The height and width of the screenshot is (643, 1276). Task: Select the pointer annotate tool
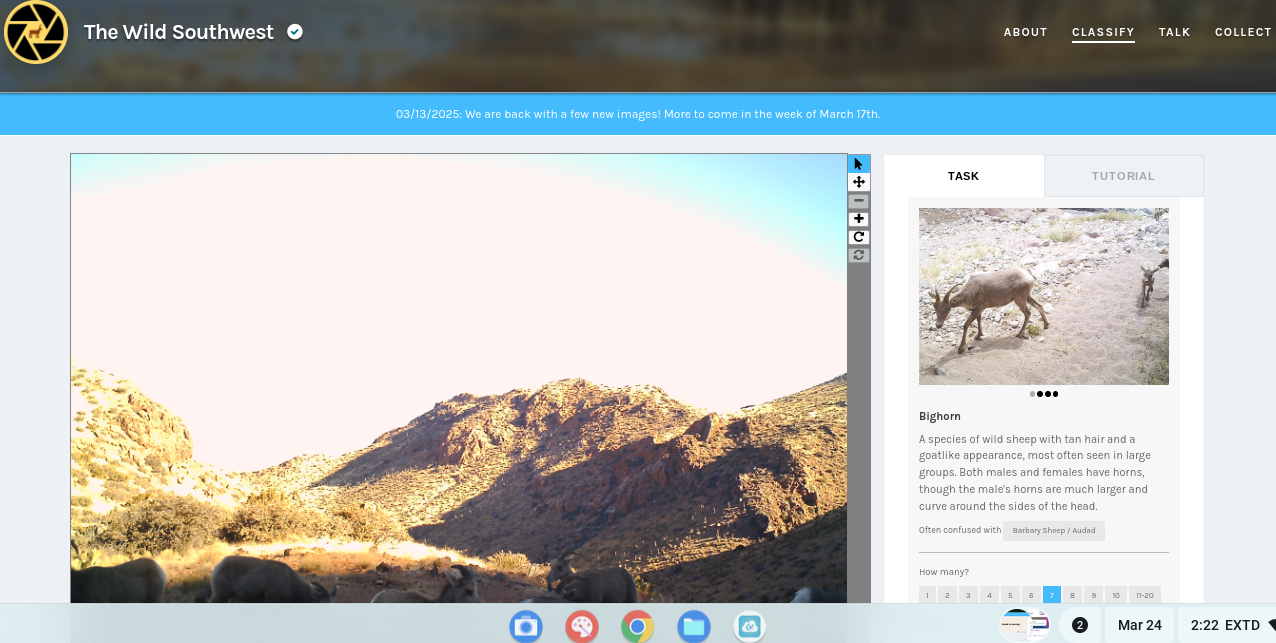[859, 164]
